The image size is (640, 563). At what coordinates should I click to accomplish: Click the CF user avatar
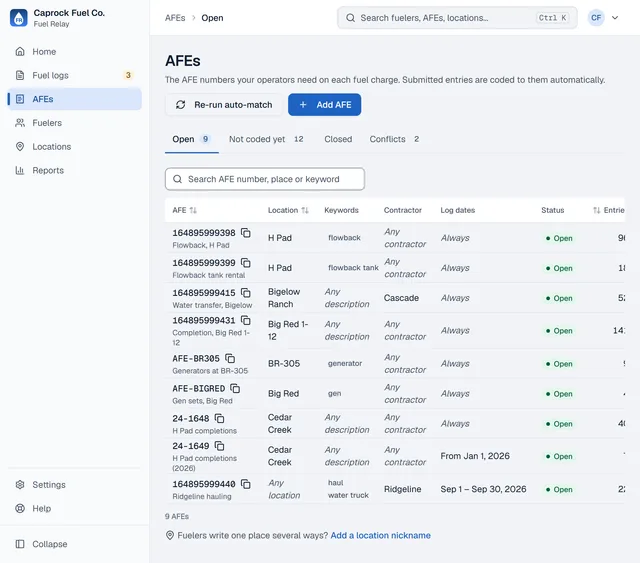pyautogui.click(x=596, y=18)
